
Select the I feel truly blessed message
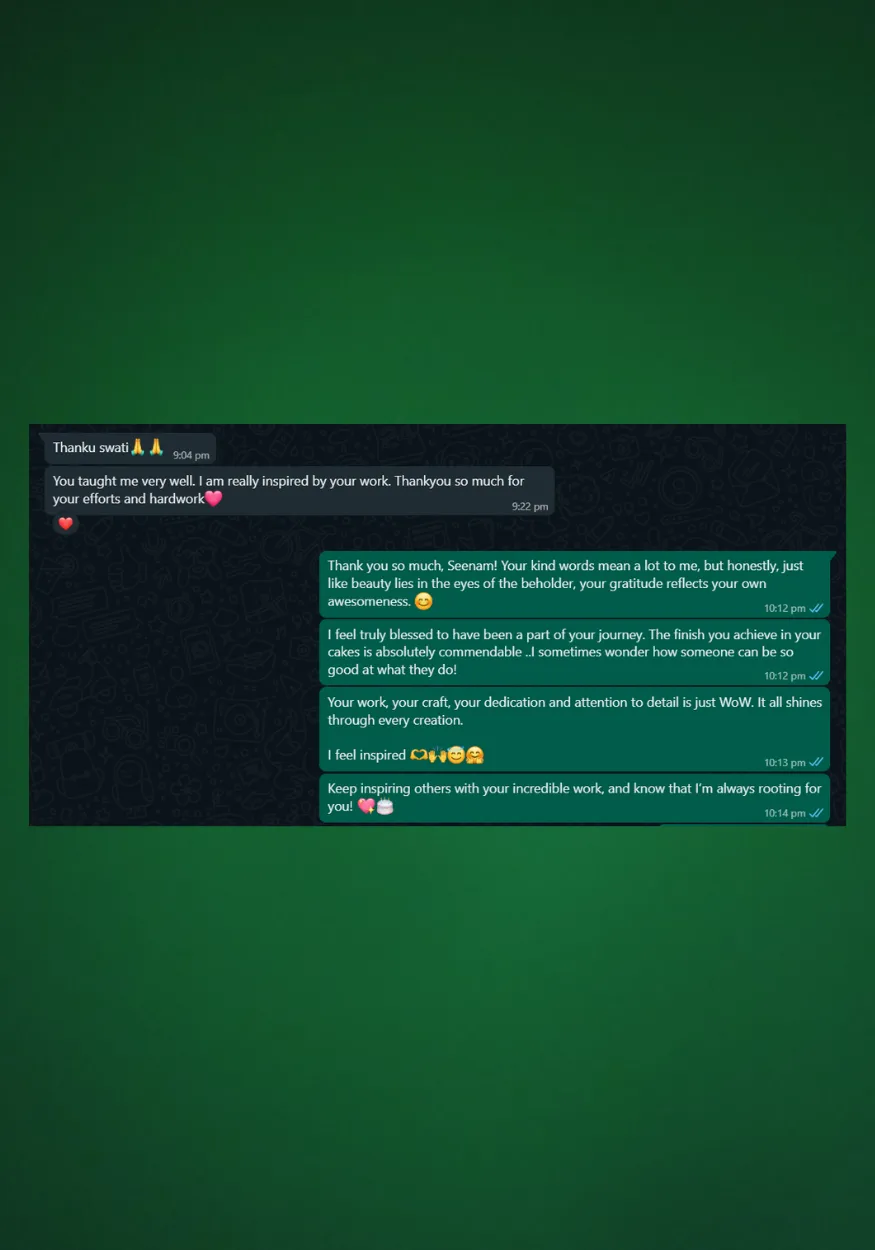pos(575,652)
